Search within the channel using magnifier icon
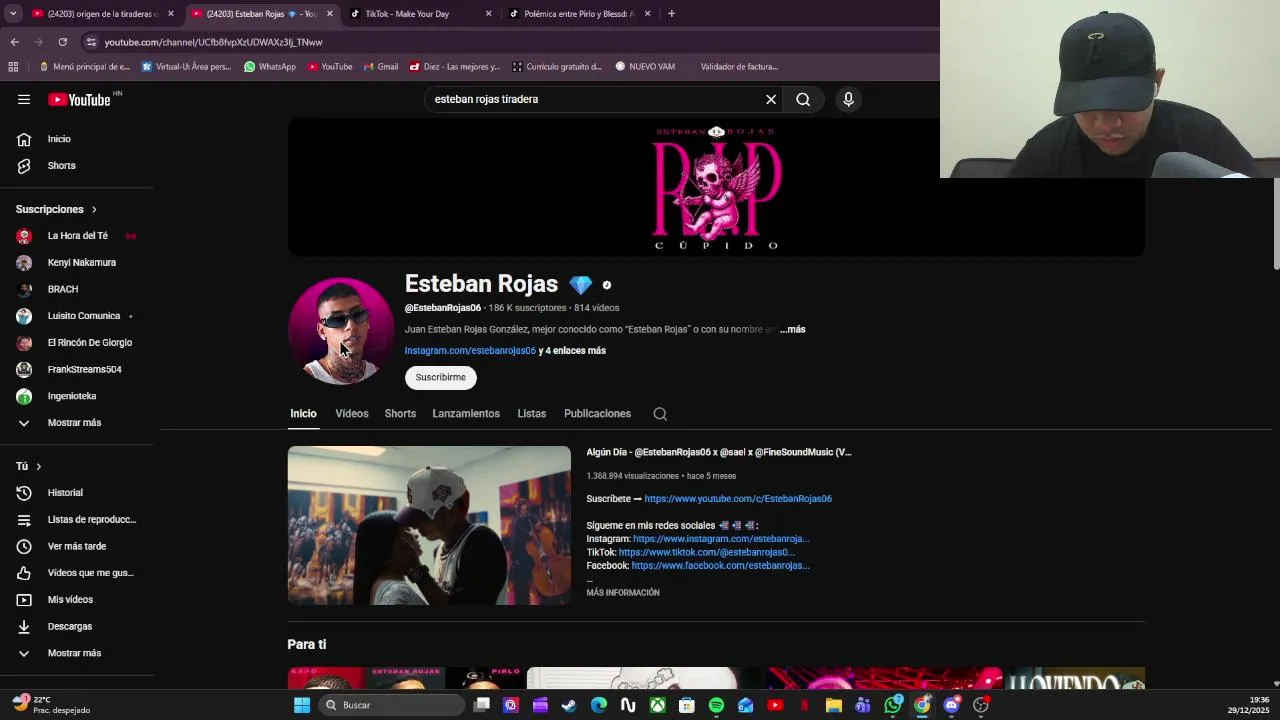1280x720 pixels. 660,414
